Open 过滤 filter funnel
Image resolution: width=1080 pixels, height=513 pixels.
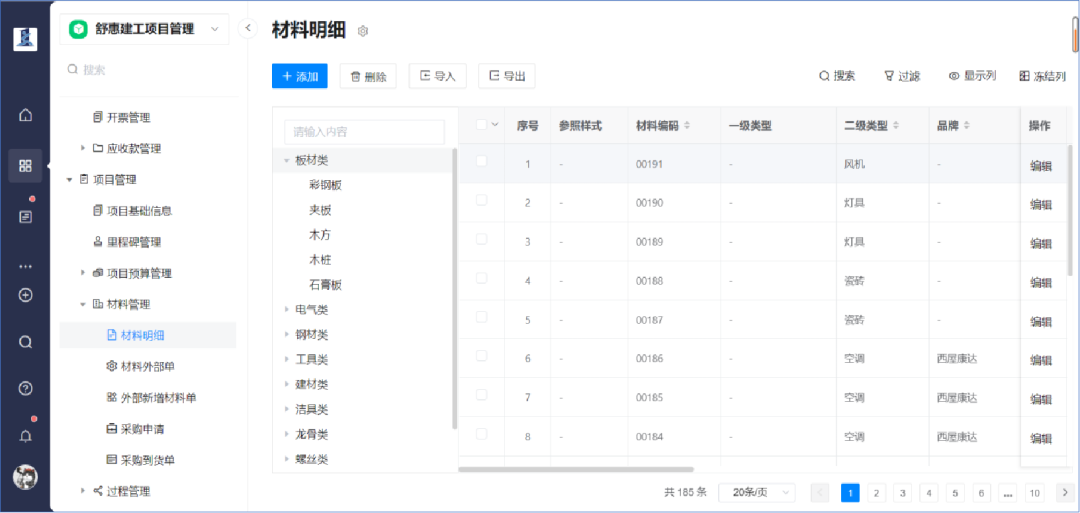coord(902,76)
